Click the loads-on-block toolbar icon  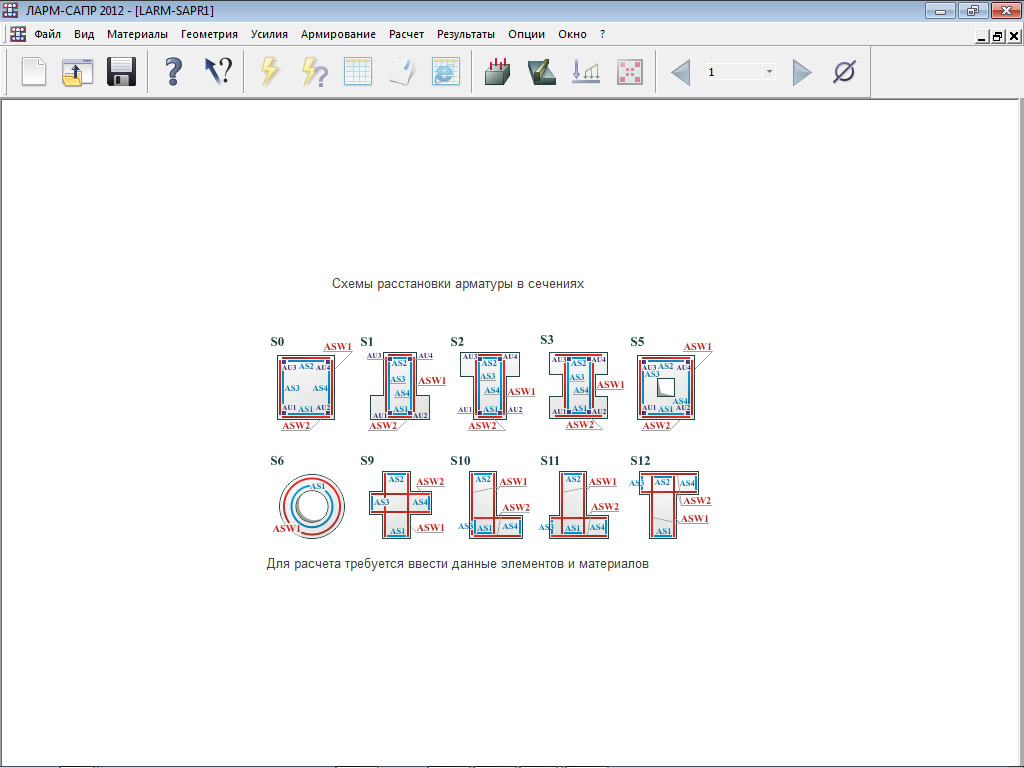coord(498,72)
